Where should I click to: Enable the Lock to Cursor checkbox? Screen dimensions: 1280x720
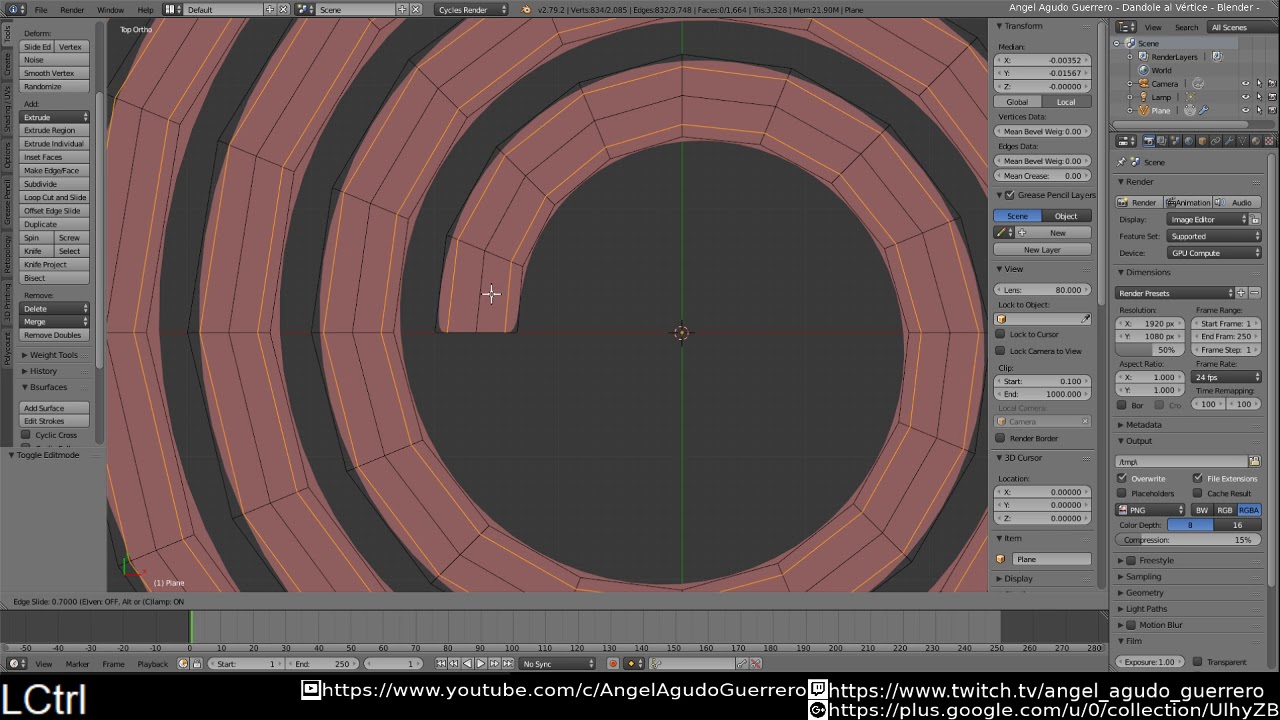click(x=1001, y=334)
